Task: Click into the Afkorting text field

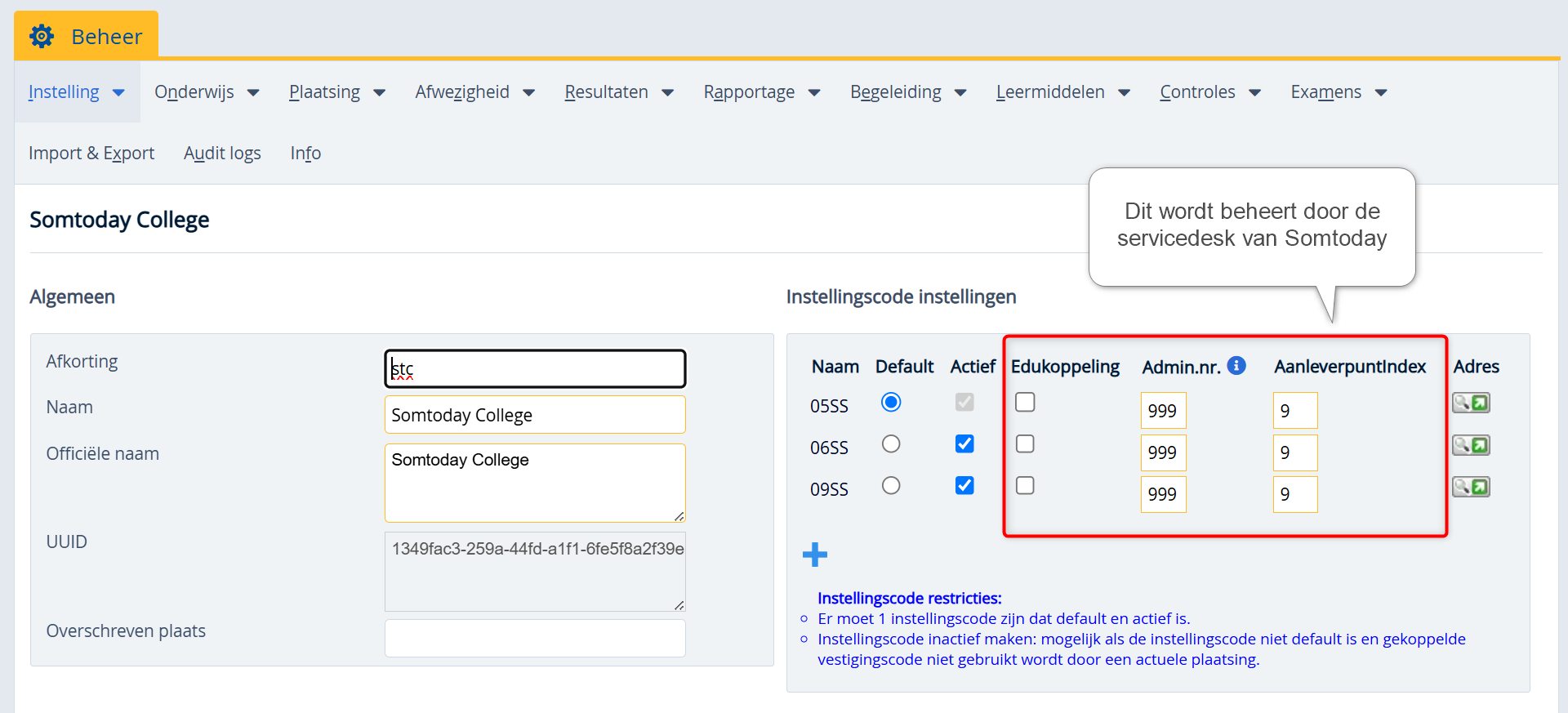Action: tap(535, 369)
